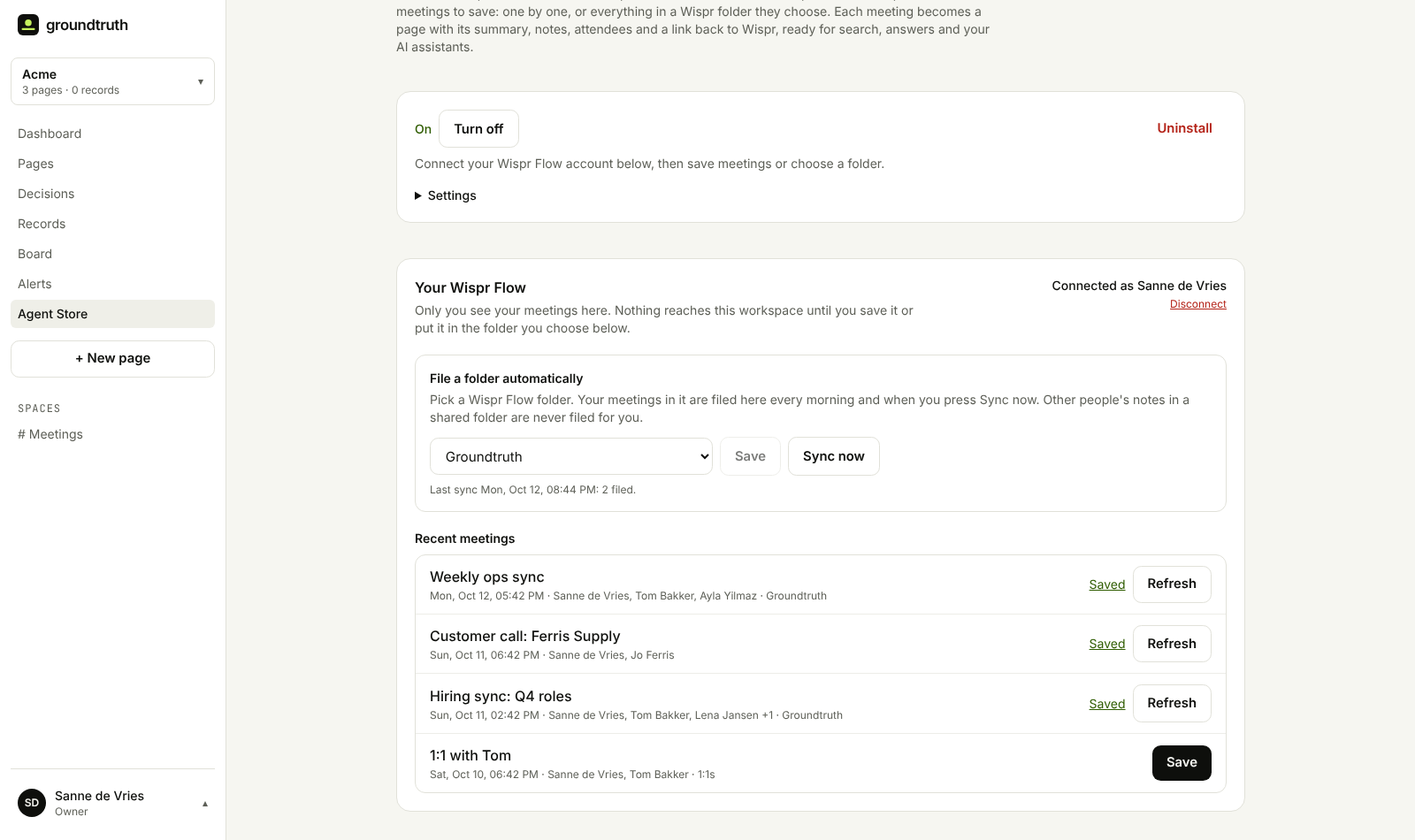Disconnect the Wispr Flow account
The height and width of the screenshot is (840, 1415).
tap(1197, 304)
